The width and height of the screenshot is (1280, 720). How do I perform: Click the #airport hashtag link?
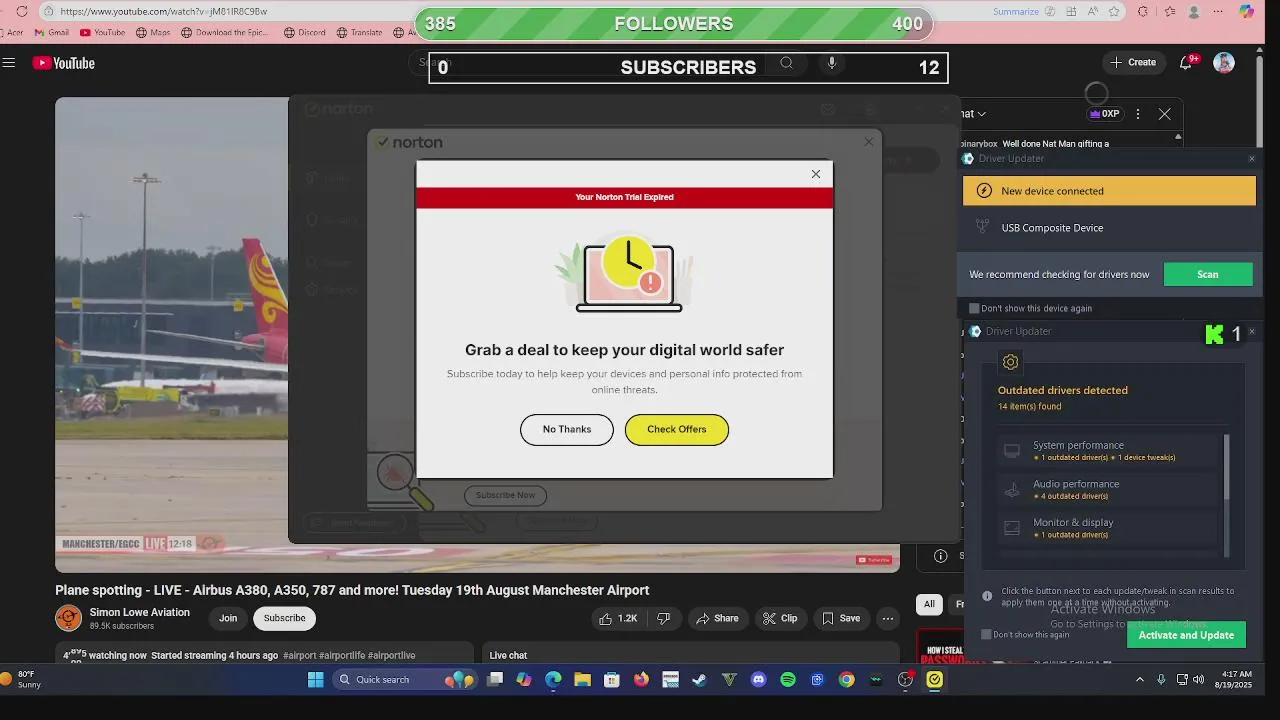[299, 656]
